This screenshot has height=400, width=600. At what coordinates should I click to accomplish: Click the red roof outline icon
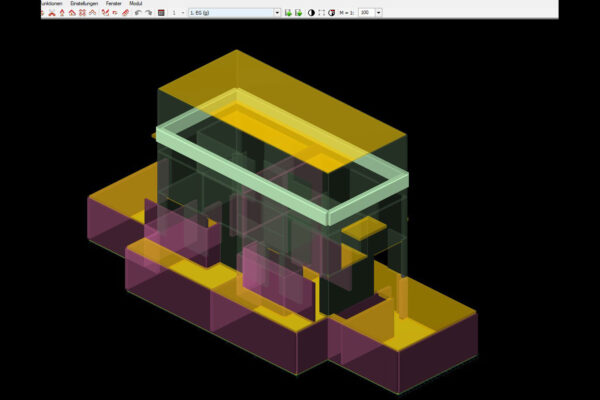pos(93,13)
